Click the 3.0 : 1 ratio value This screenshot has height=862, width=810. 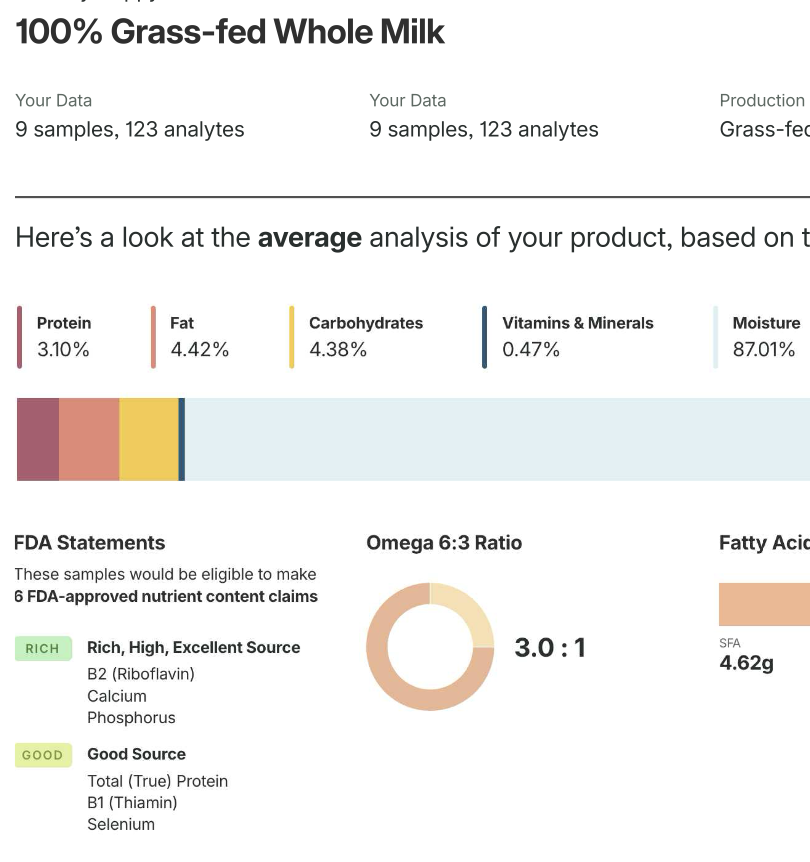[550, 648]
